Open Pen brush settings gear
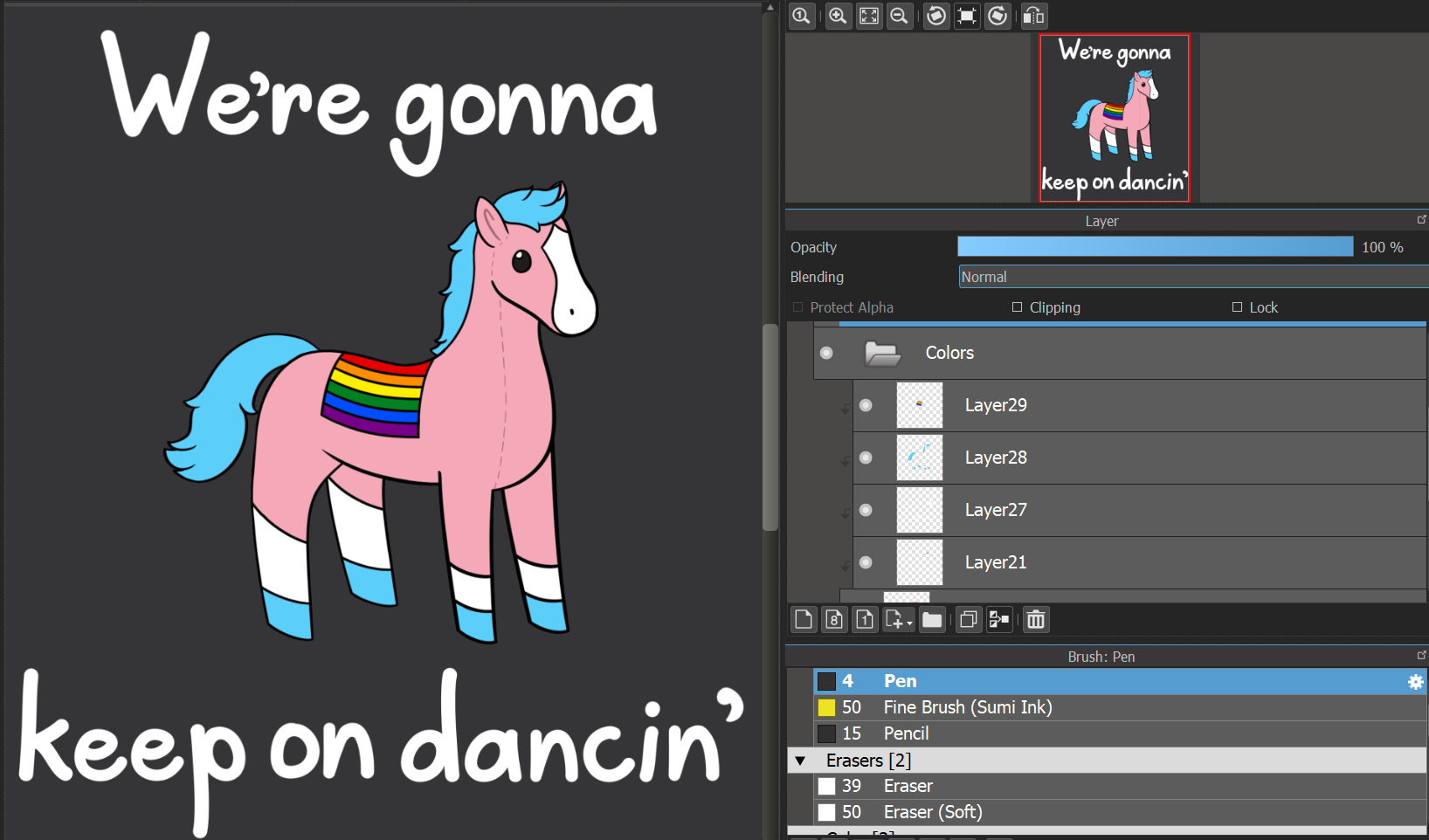Viewport: 1429px width, 840px height. click(1415, 682)
